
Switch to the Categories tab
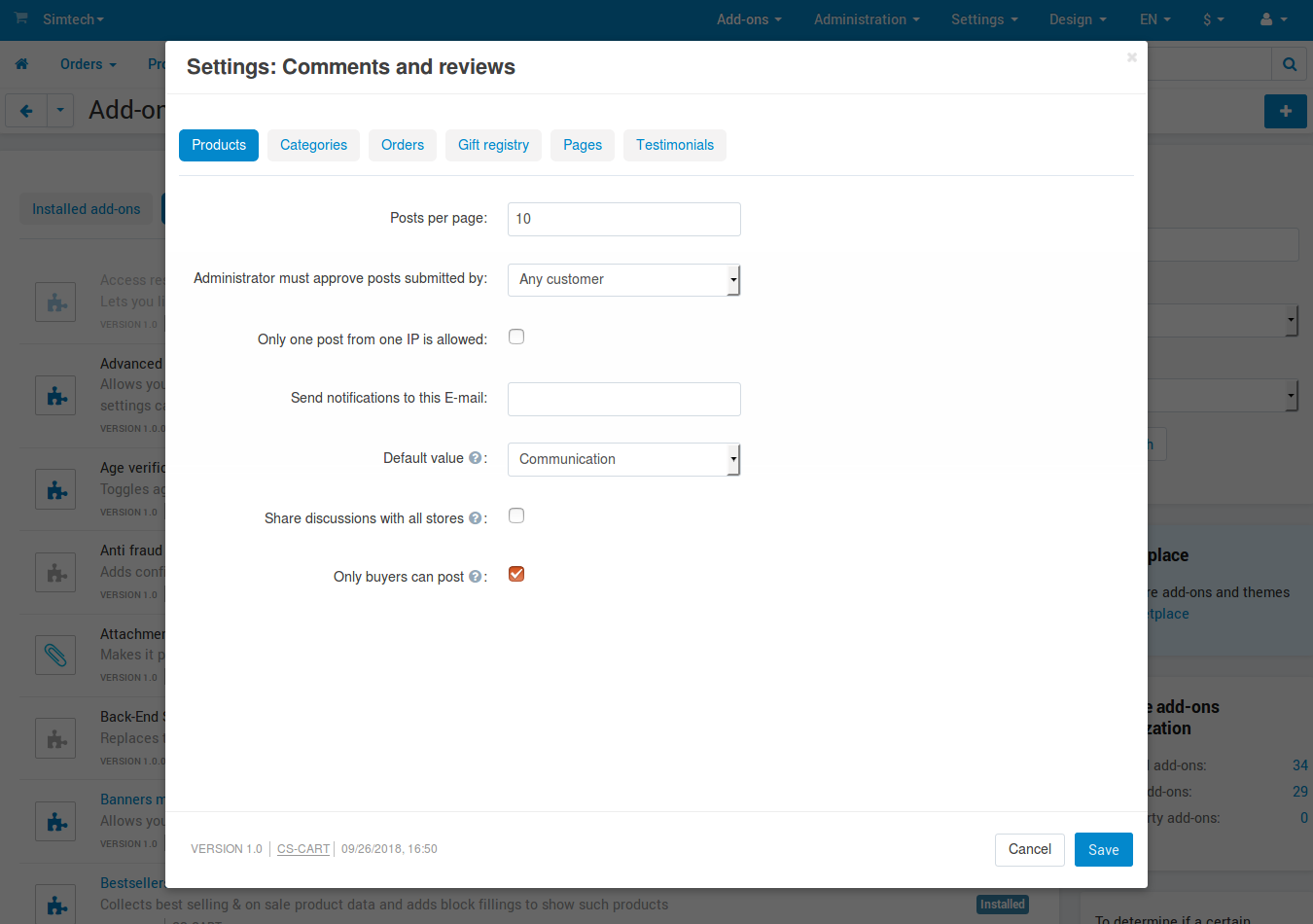(x=313, y=145)
